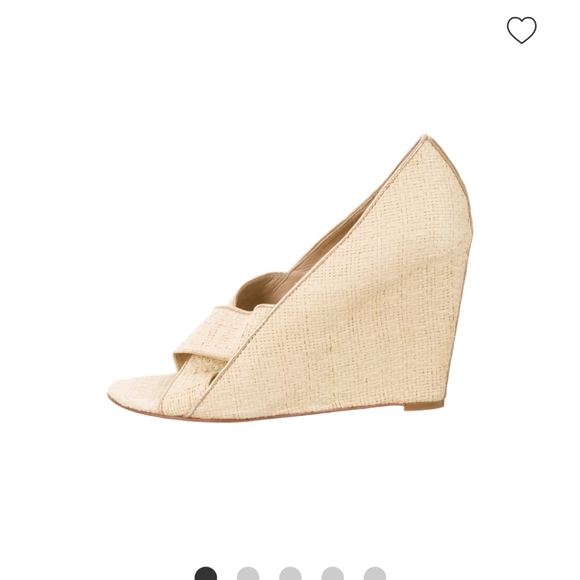This screenshot has width=580, height=580.
Task: Select the first dark carousel dot
Action: [x=206, y=573]
